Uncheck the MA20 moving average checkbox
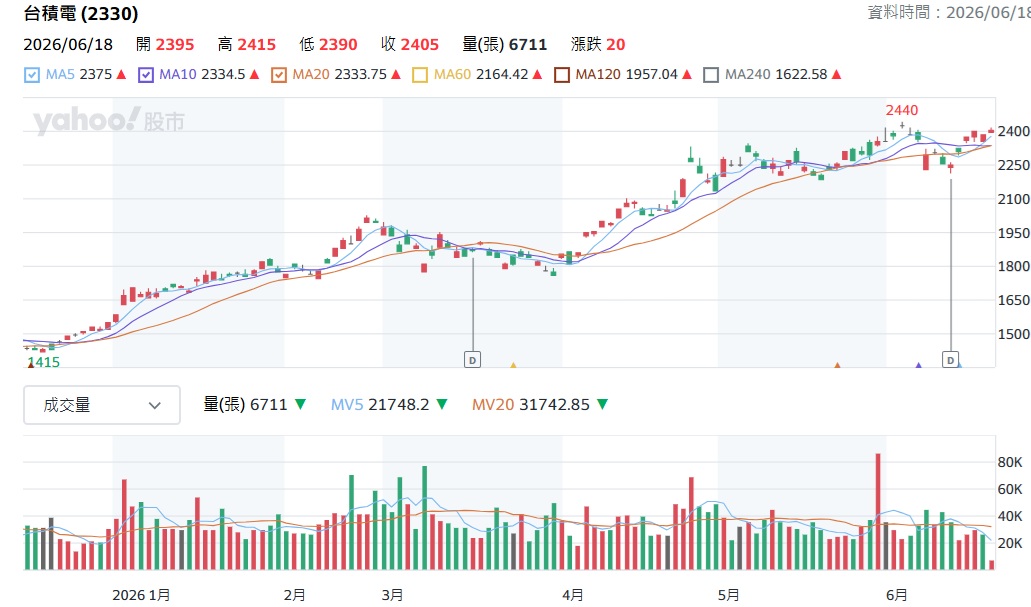This screenshot has height=607, width=1031. coord(279,75)
